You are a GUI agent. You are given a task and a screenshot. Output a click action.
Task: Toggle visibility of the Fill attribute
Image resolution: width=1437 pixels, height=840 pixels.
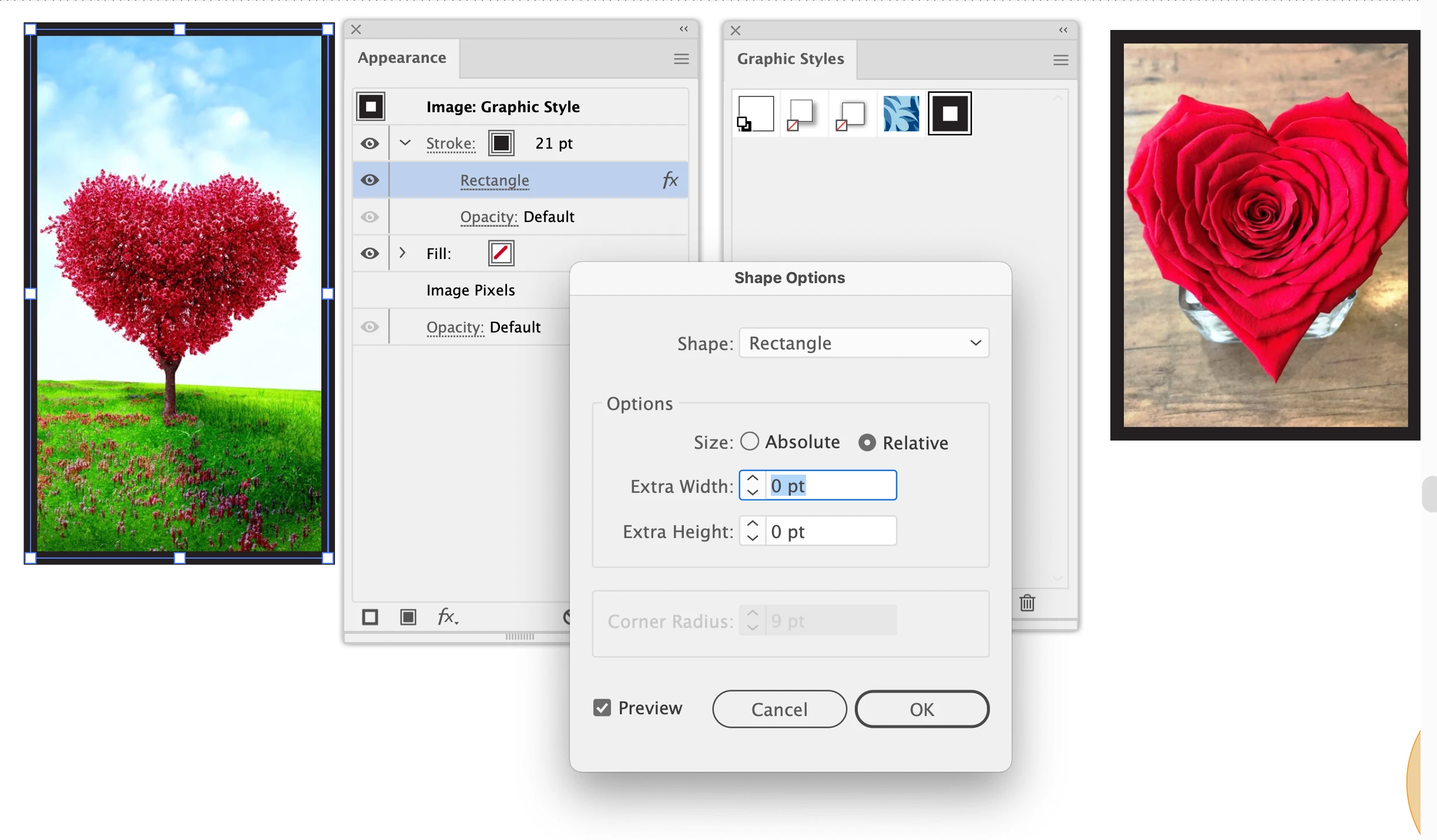[x=370, y=253]
